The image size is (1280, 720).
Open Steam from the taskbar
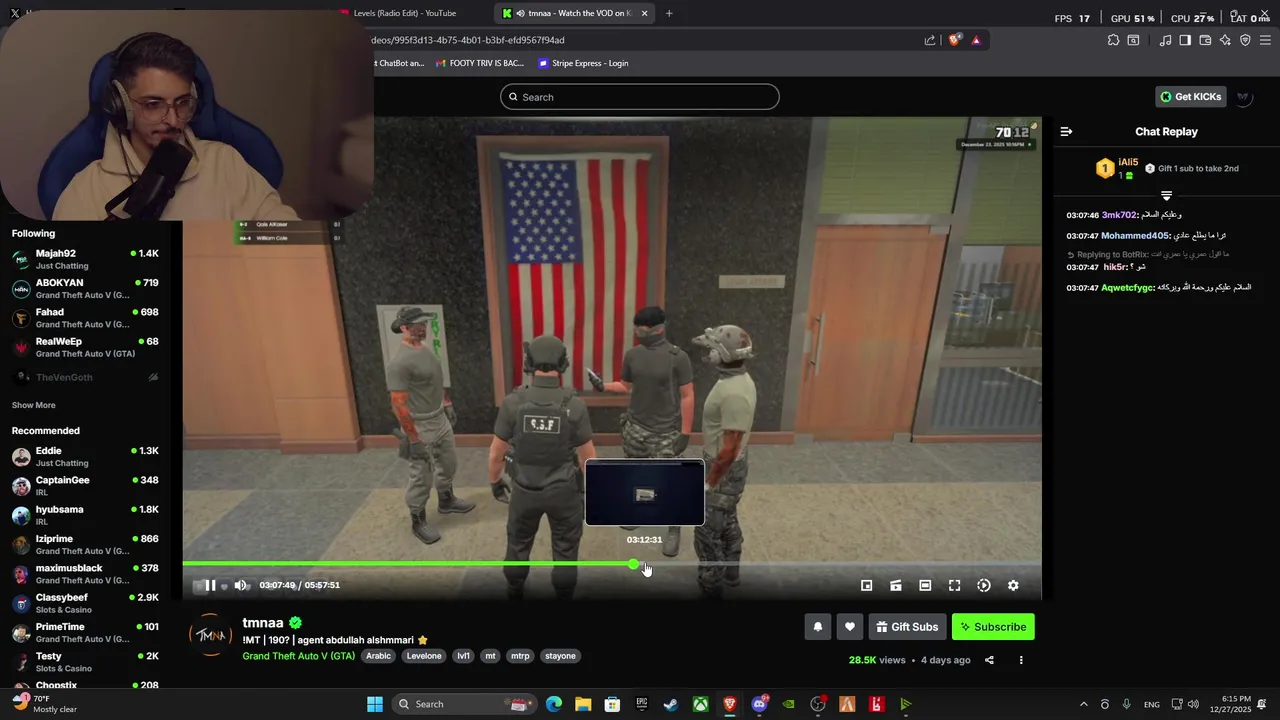pyautogui.click(x=671, y=704)
